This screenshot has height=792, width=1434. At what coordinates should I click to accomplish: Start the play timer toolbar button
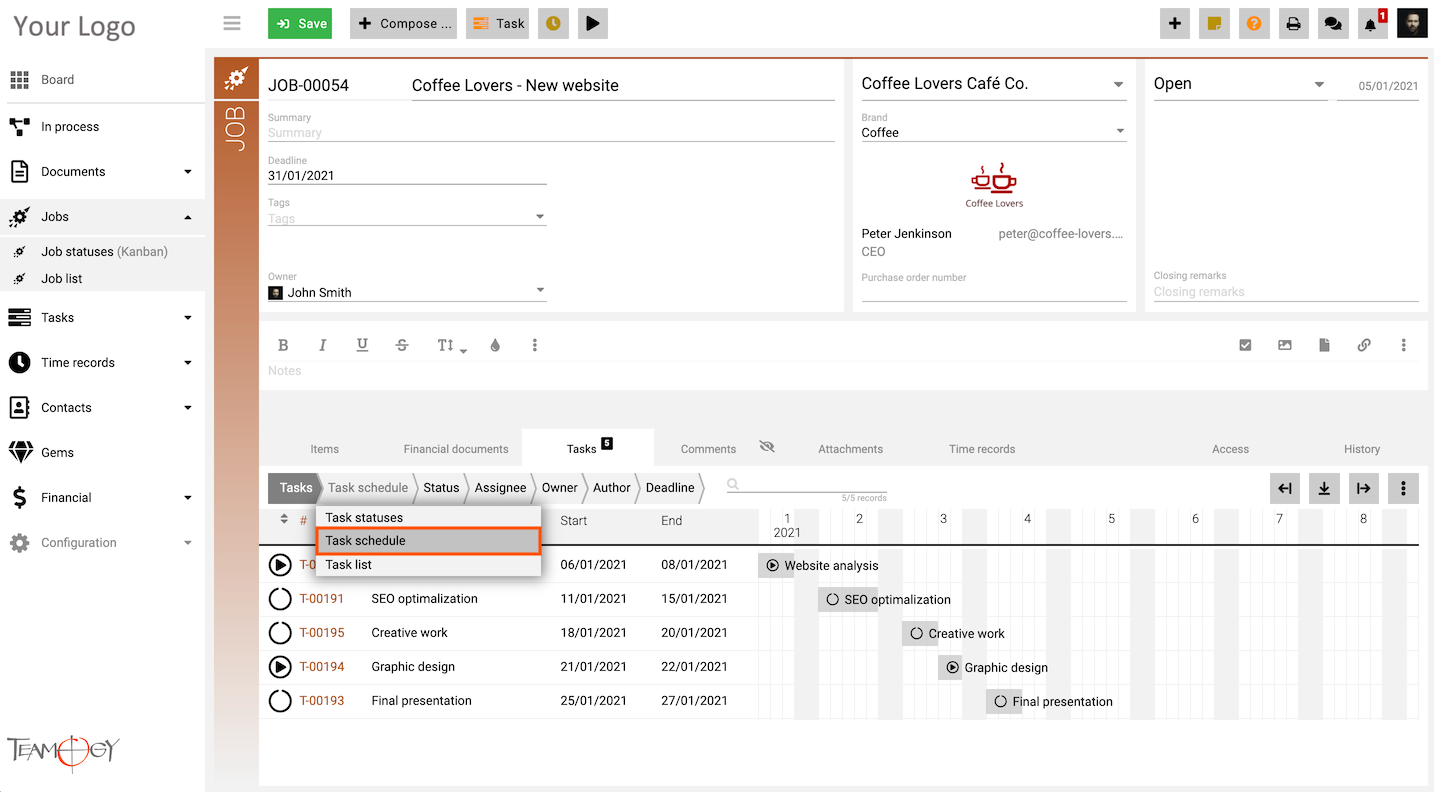tap(593, 23)
